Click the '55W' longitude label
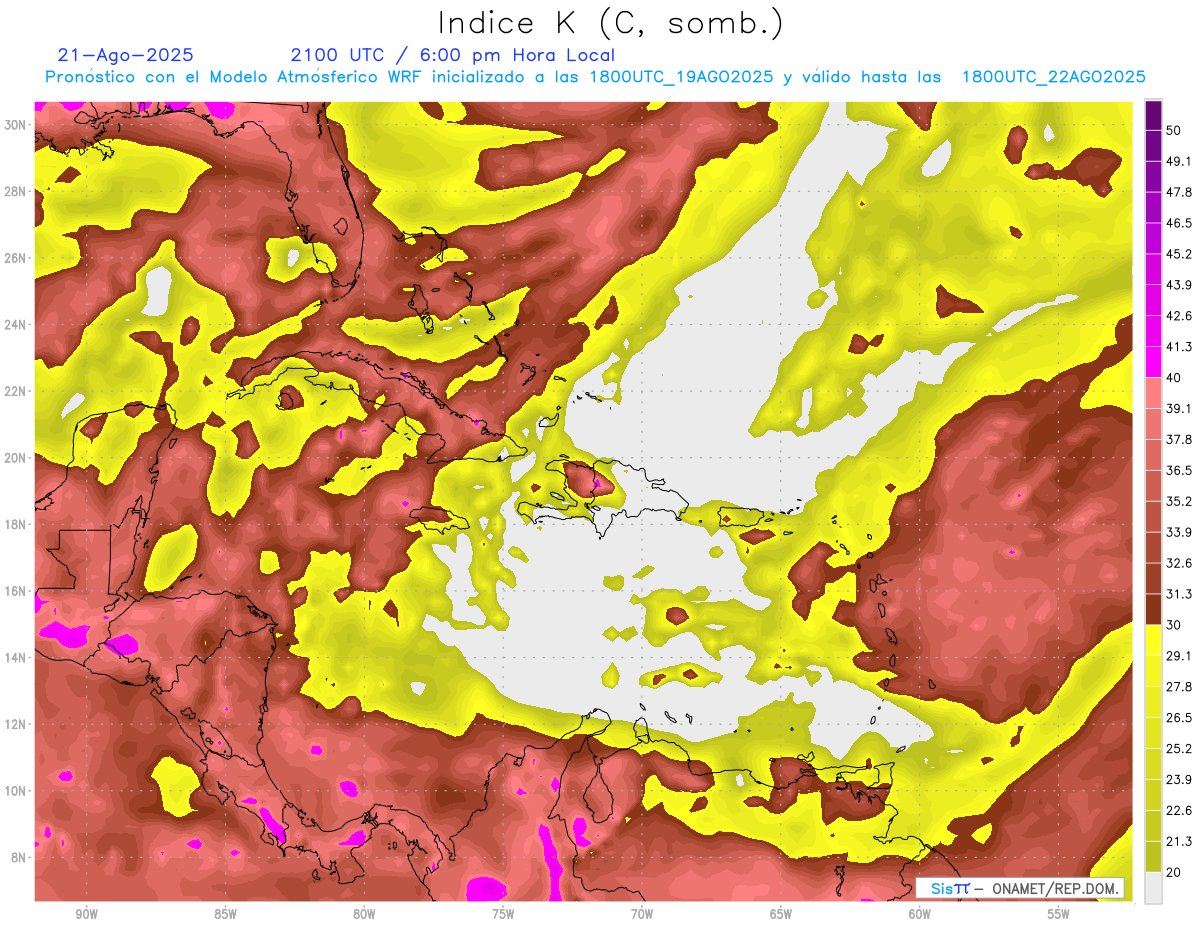The image size is (1200, 927). tap(1059, 915)
